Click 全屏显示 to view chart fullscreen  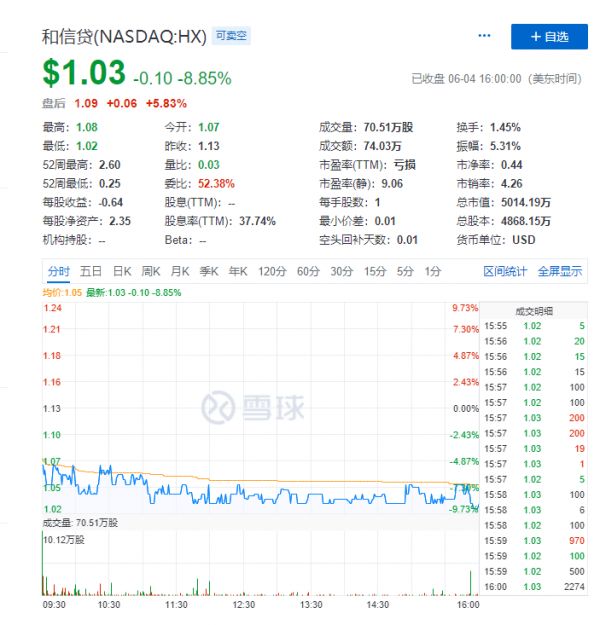tap(560, 271)
